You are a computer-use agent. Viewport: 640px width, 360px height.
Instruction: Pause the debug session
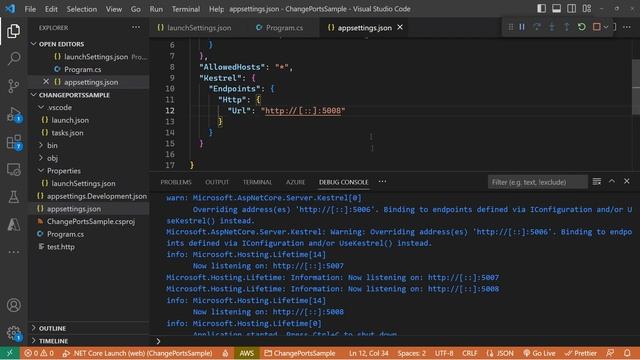pos(522,27)
